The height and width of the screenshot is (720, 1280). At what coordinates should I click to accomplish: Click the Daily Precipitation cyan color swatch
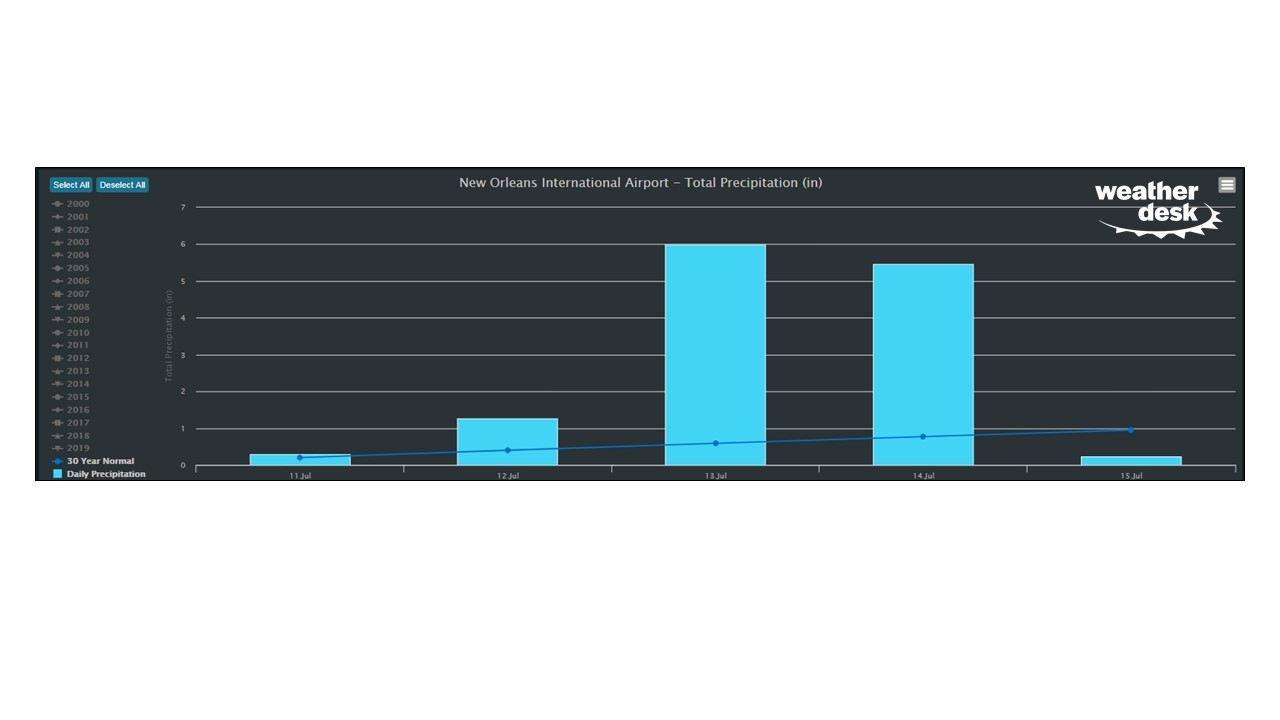tap(58, 474)
